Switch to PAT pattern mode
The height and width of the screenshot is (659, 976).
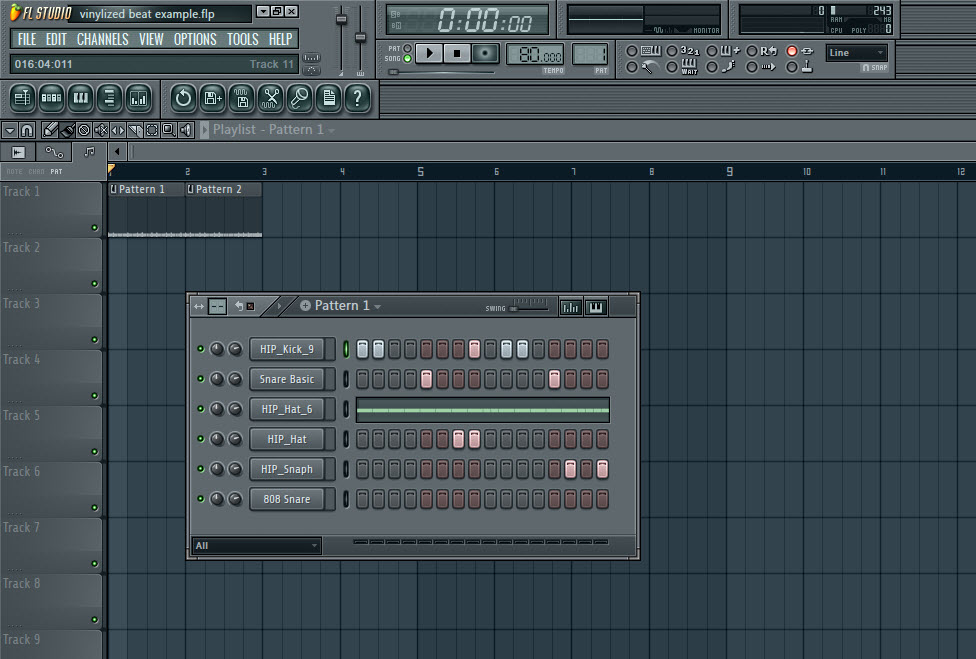(x=407, y=49)
